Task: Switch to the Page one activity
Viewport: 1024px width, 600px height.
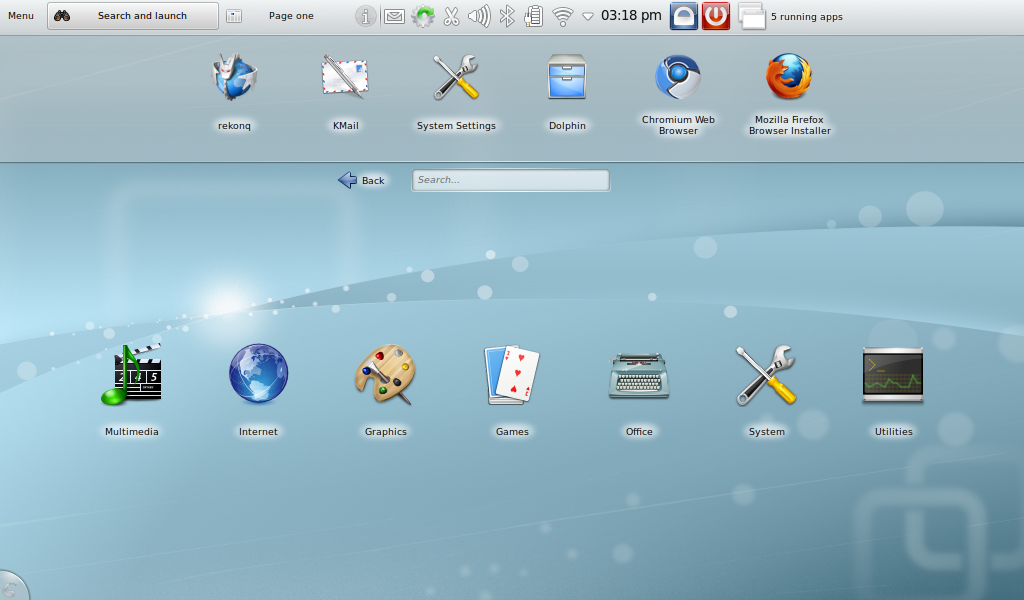Action: coord(291,16)
